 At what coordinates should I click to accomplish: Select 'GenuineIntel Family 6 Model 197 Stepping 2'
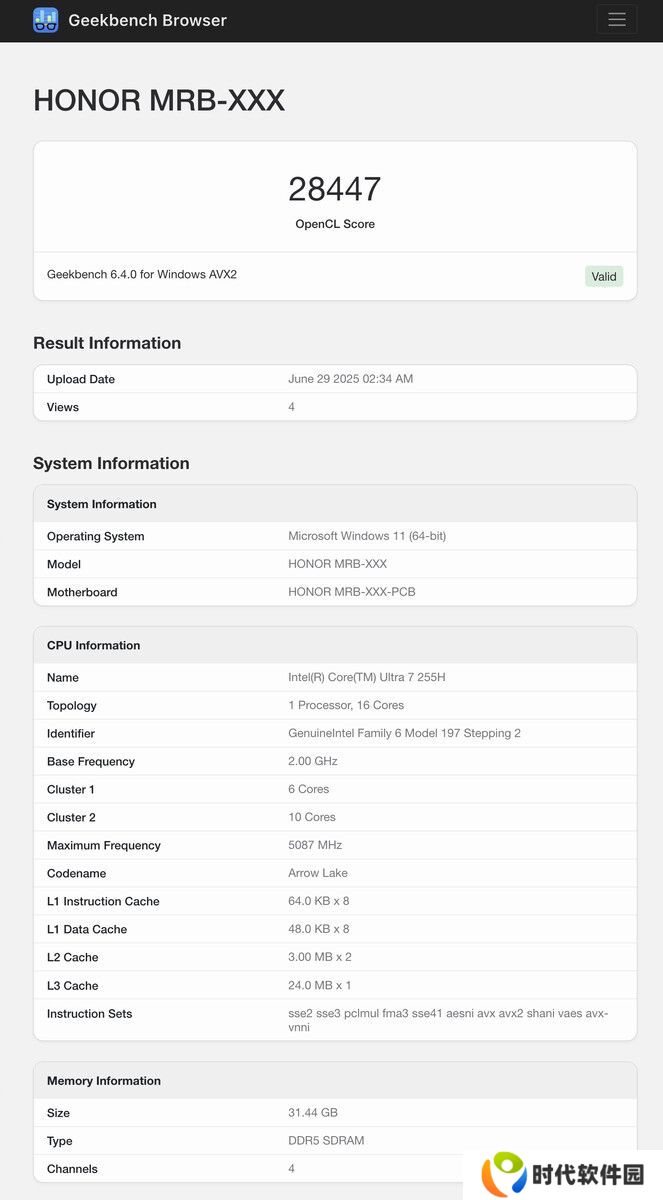click(x=405, y=733)
